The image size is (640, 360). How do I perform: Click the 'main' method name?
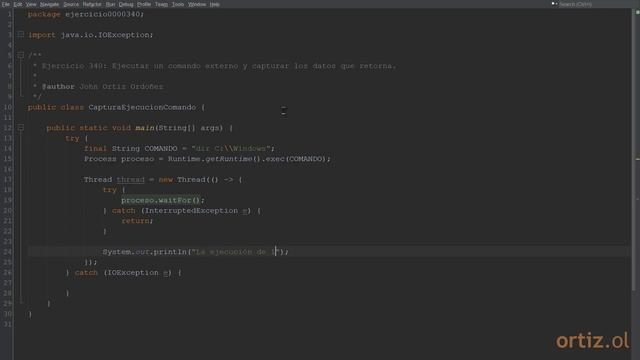145,128
